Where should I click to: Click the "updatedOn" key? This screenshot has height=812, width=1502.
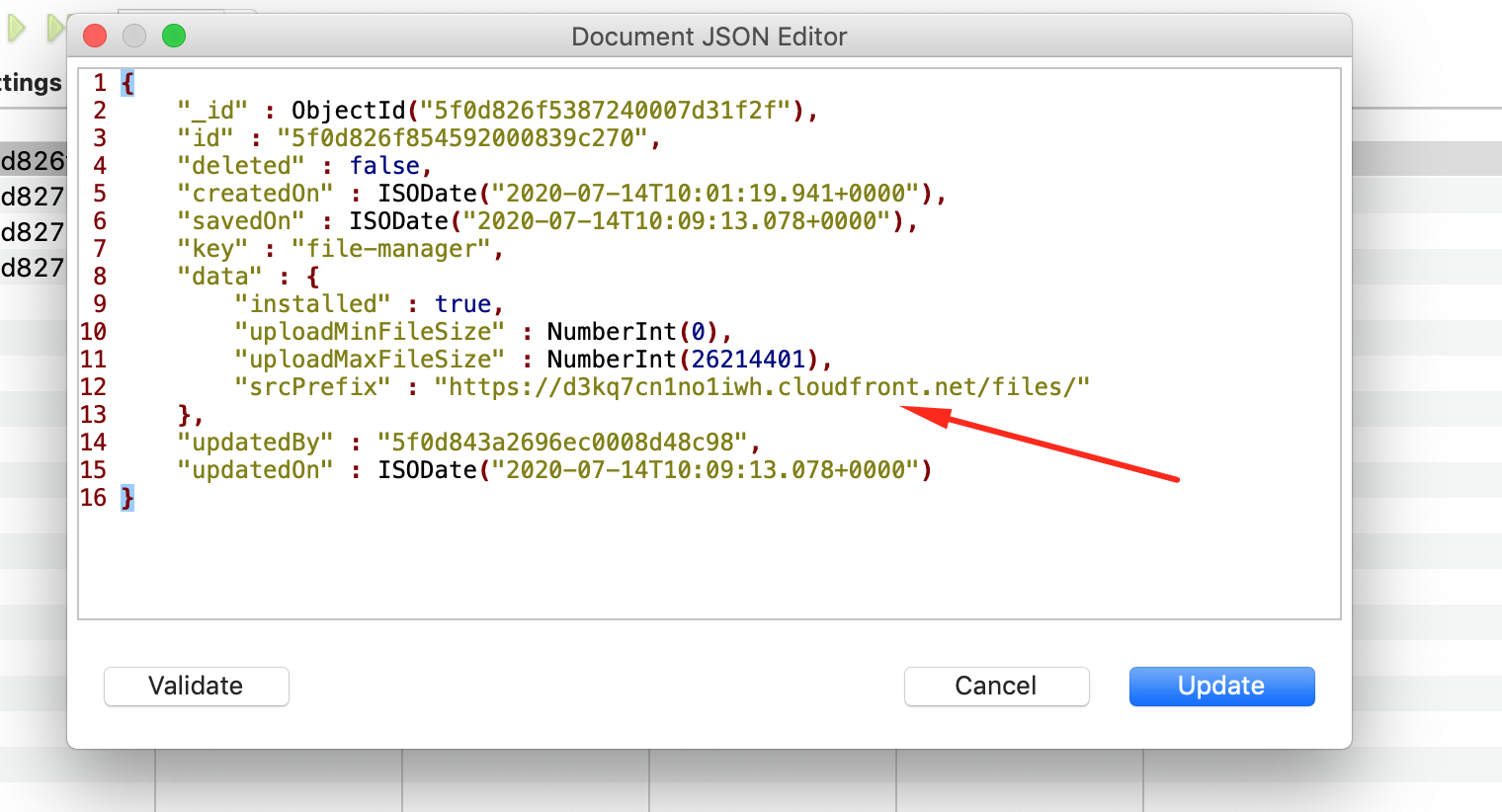coord(255,470)
